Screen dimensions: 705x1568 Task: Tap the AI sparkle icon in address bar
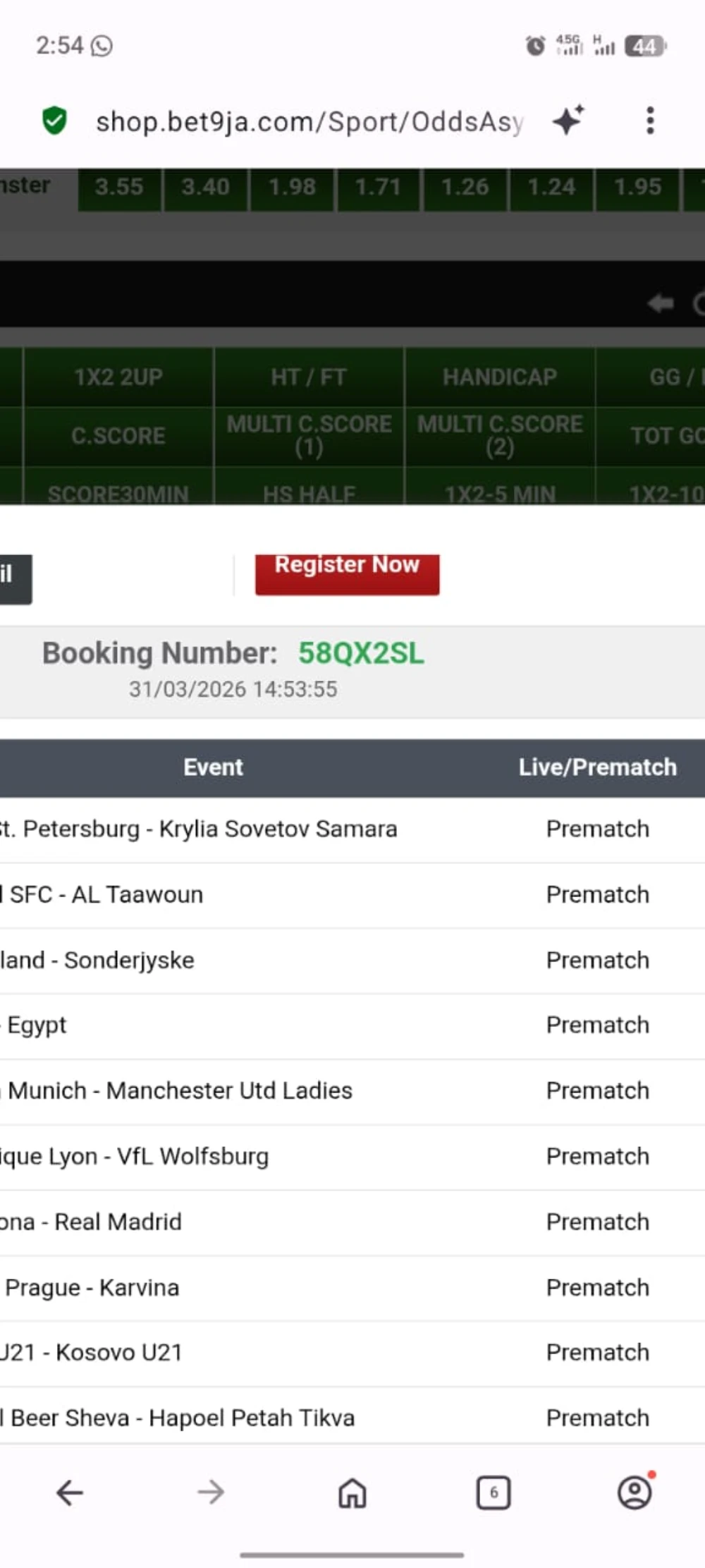tap(568, 120)
